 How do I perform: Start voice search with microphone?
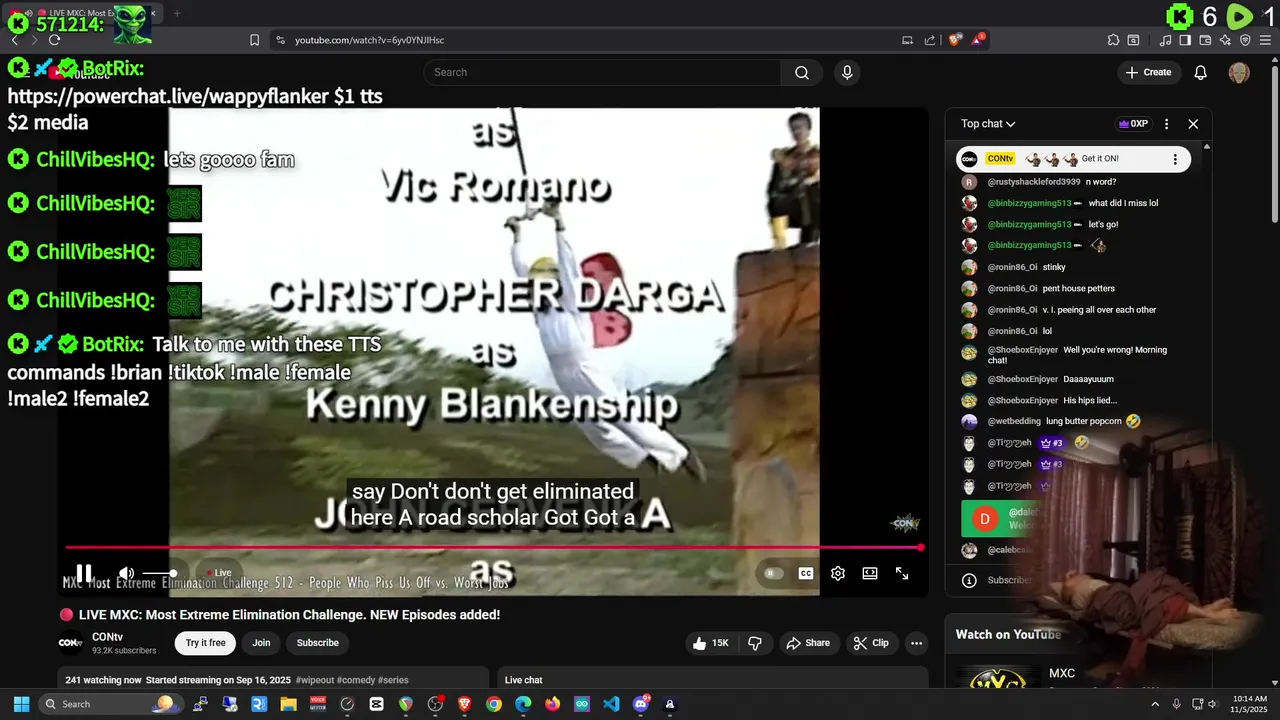pos(847,72)
